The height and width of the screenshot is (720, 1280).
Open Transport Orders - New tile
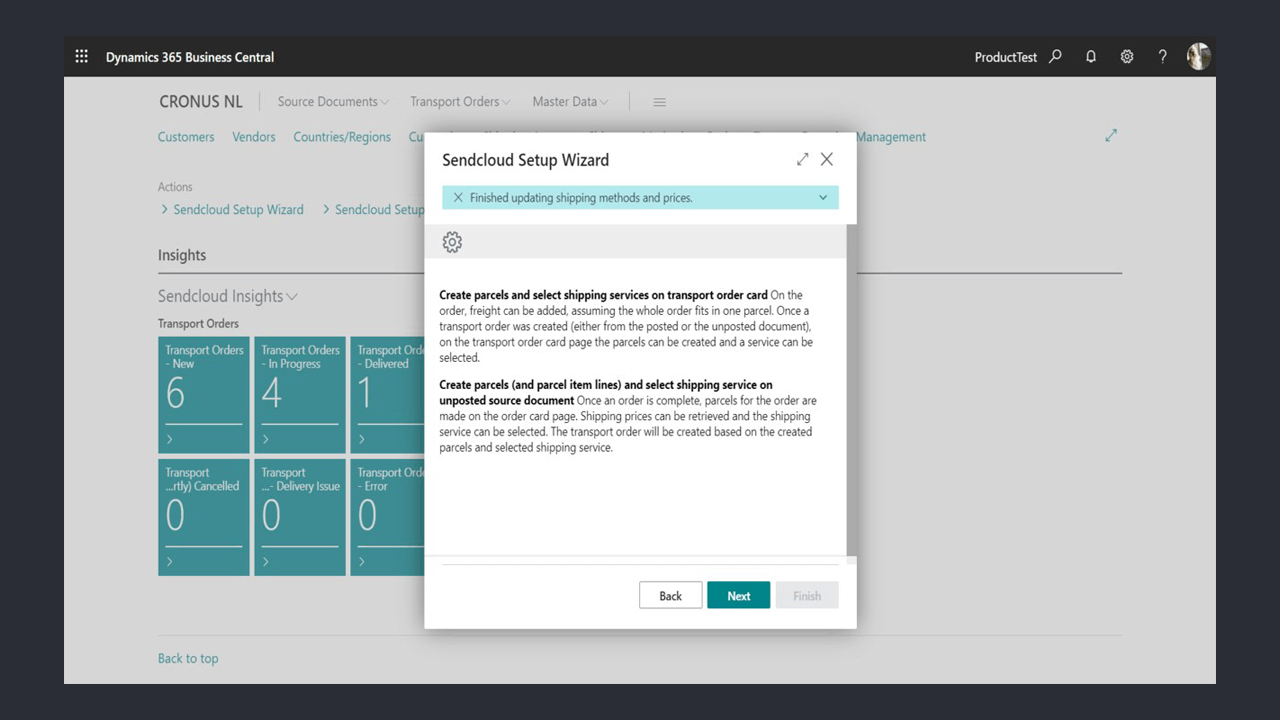[x=204, y=395]
